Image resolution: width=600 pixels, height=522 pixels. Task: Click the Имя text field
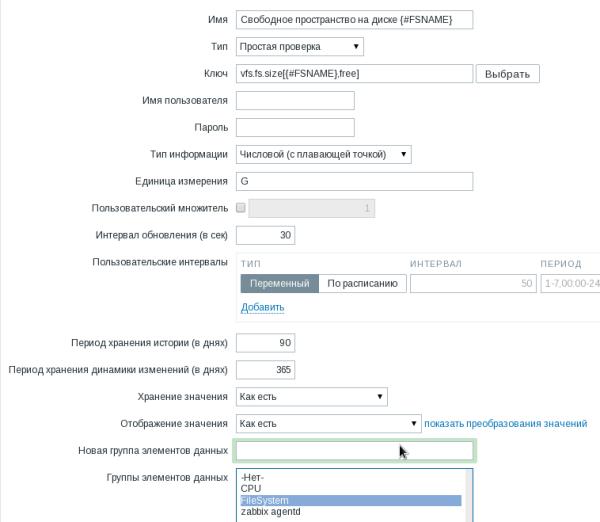353,19
